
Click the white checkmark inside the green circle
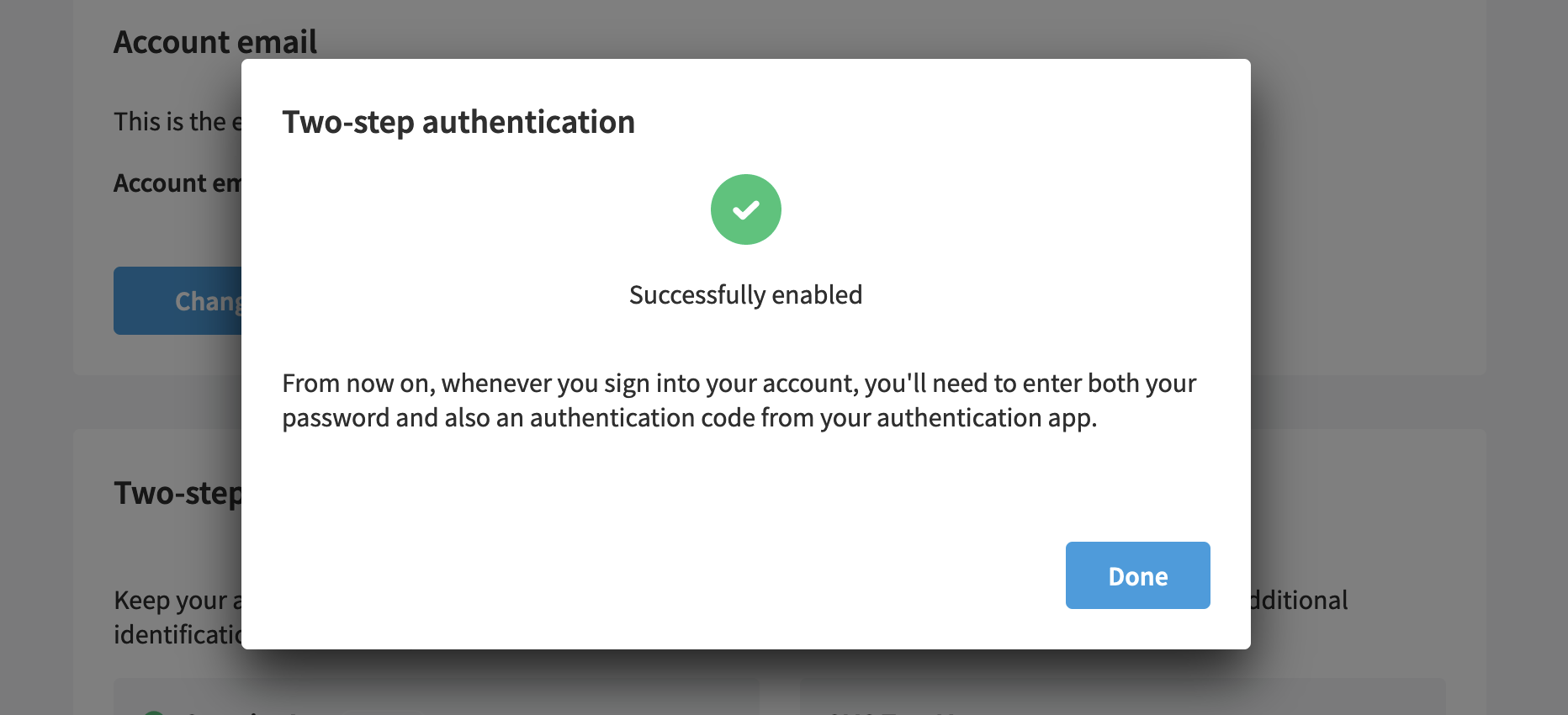[746, 209]
